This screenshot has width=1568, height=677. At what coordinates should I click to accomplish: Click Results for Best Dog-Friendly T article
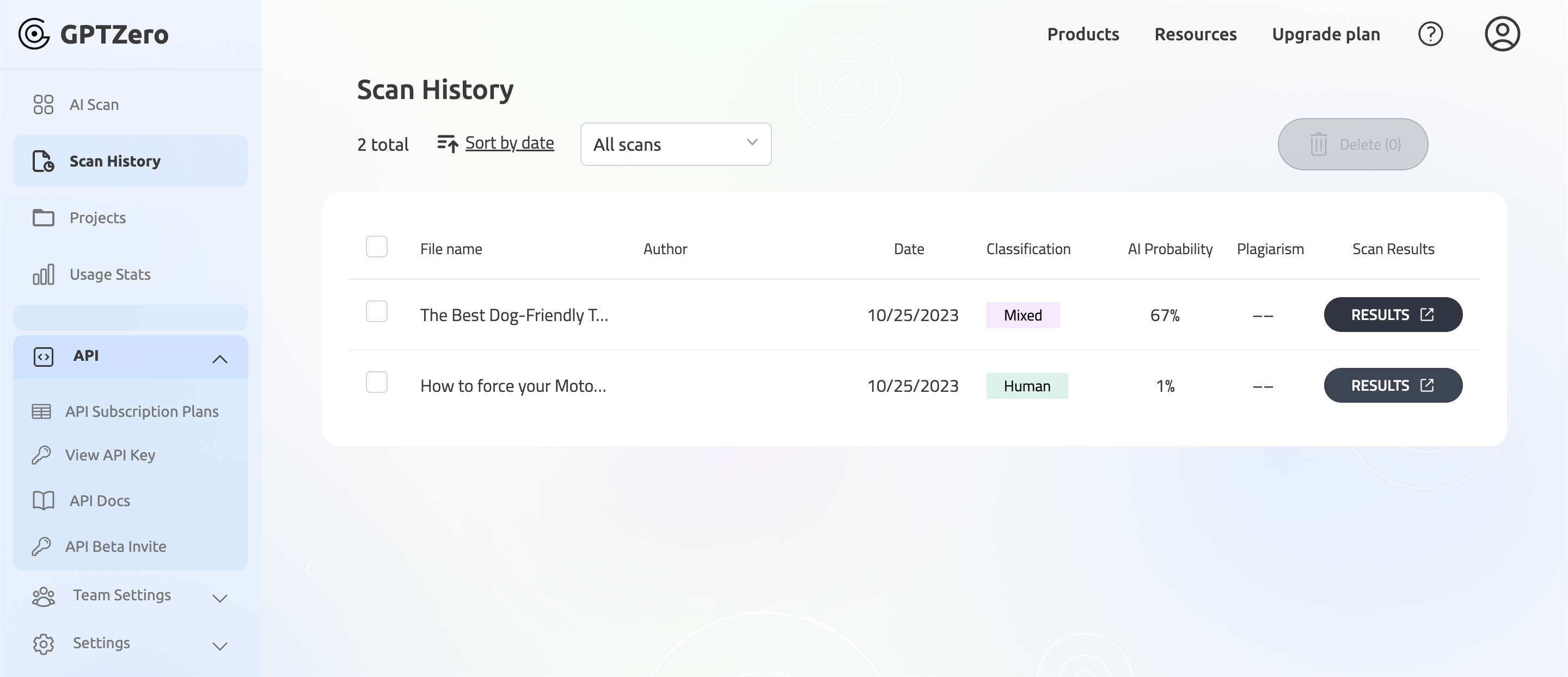point(1392,314)
